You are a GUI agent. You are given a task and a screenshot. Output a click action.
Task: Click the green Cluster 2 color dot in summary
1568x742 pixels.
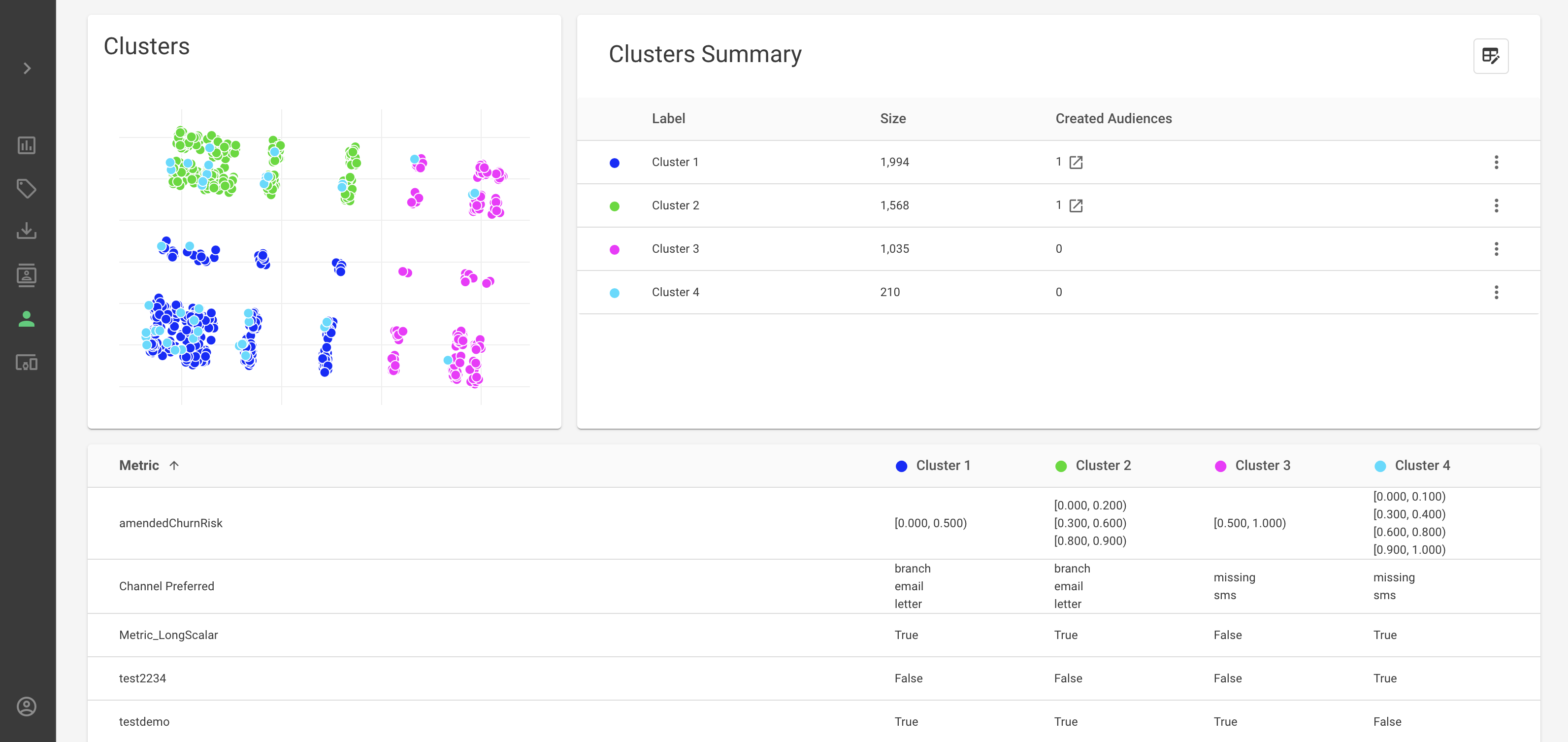tap(615, 206)
